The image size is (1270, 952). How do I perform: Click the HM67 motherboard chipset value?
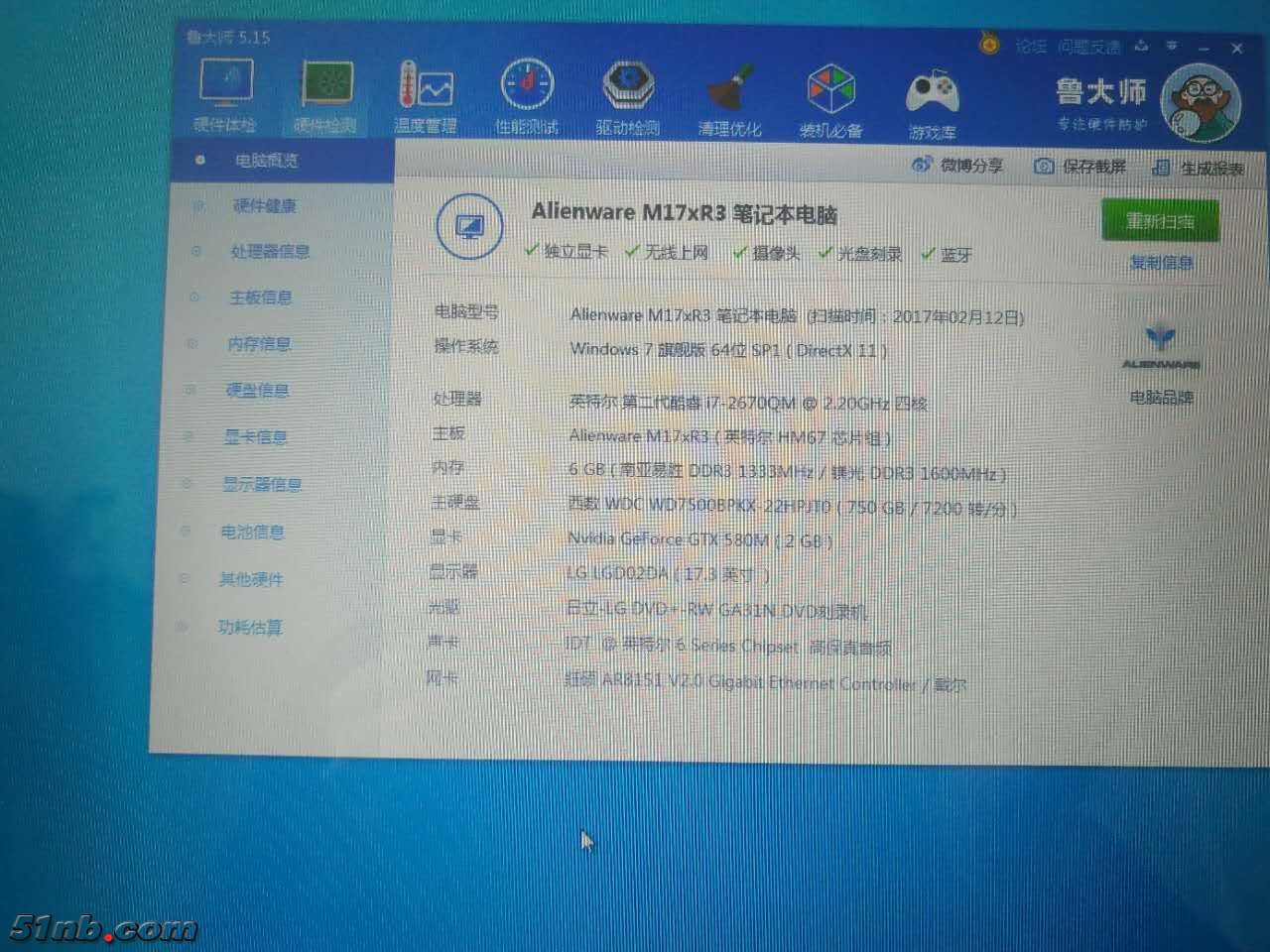[730, 437]
